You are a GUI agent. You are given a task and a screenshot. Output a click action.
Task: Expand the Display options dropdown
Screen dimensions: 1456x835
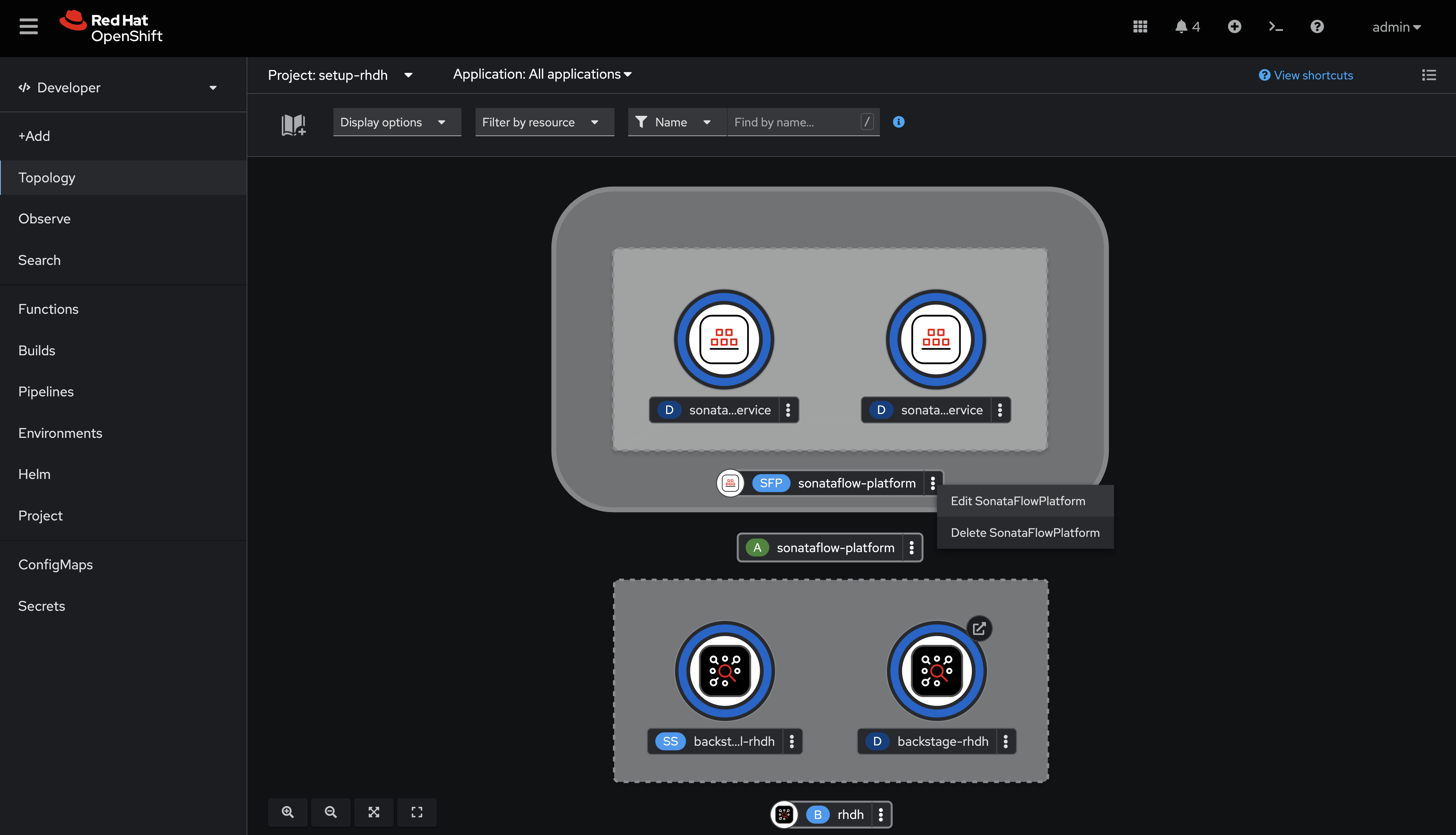click(x=396, y=122)
